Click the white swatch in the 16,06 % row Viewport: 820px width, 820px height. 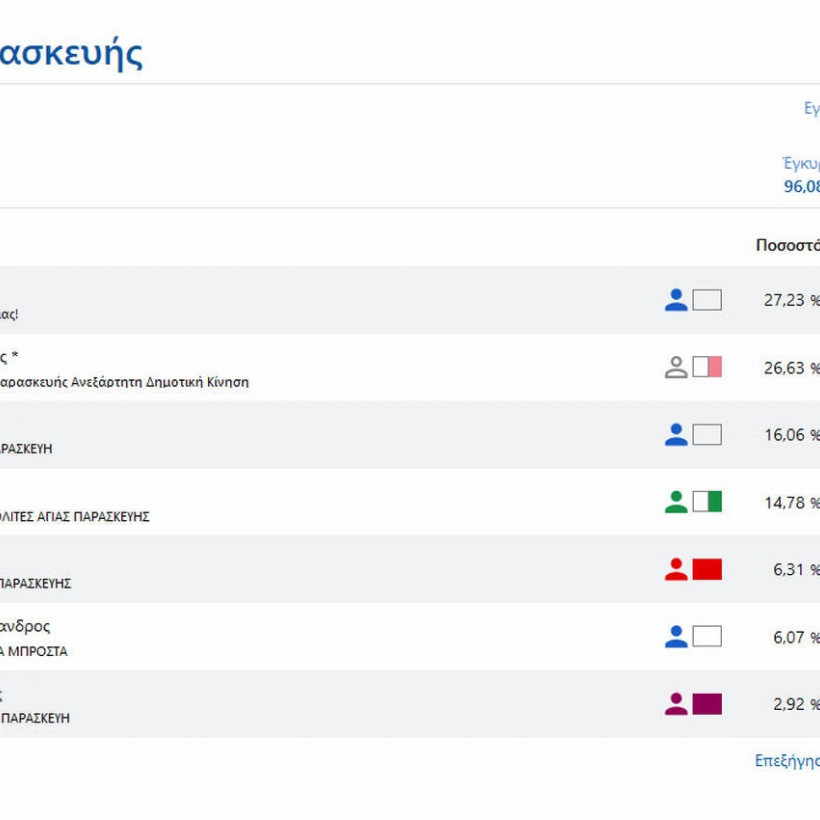tap(707, 434)
